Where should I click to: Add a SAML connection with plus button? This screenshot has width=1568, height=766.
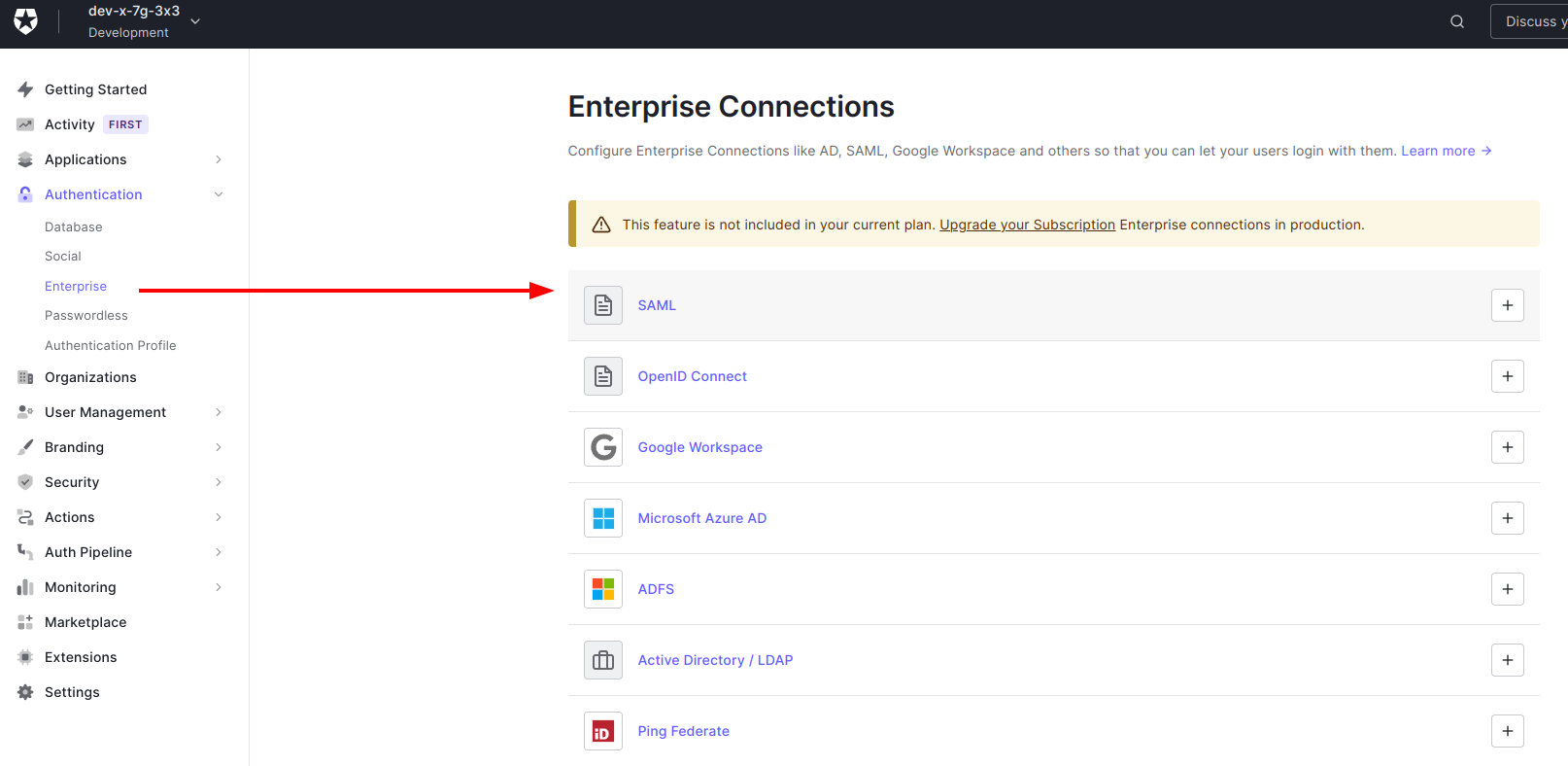coord(1508,305)
